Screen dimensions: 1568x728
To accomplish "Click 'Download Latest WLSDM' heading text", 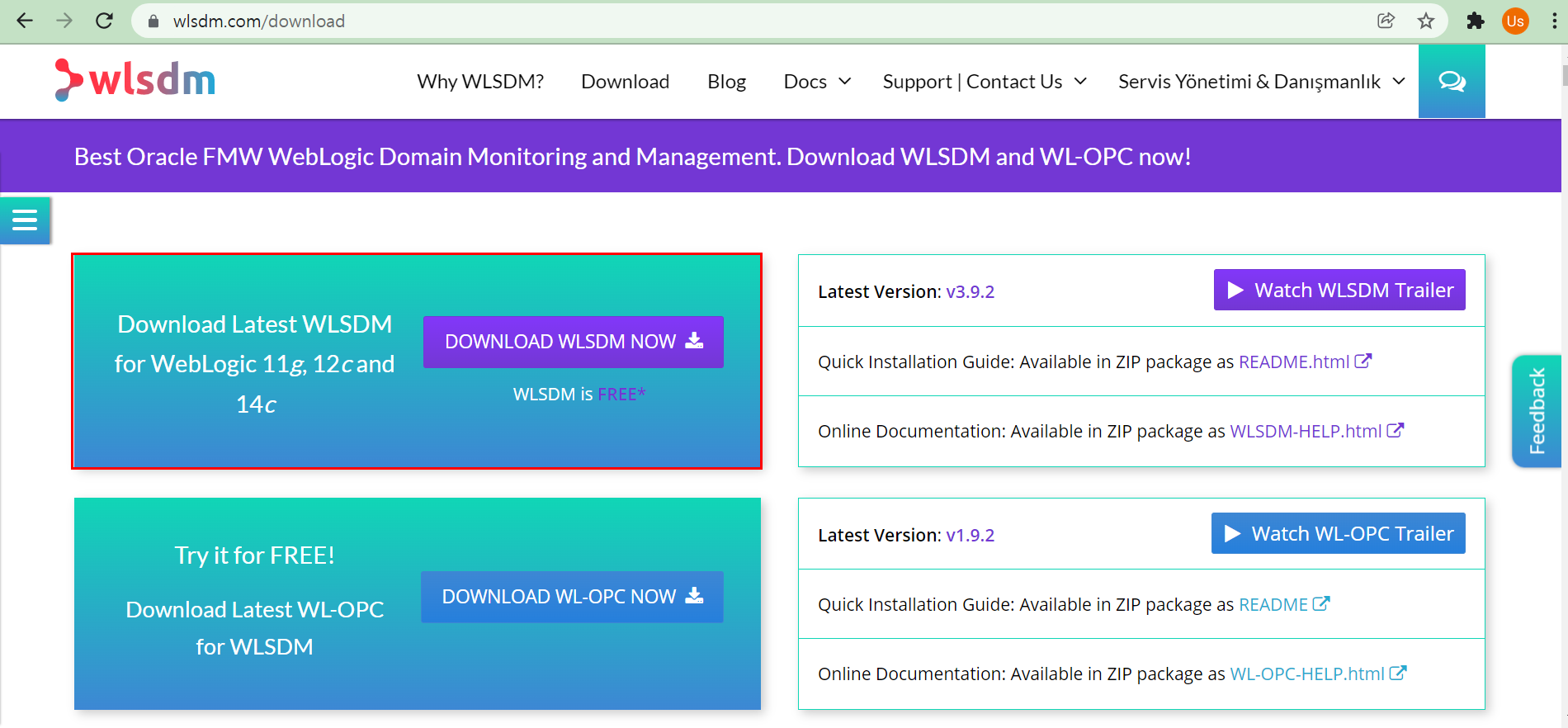I will [x=254, y=324].
